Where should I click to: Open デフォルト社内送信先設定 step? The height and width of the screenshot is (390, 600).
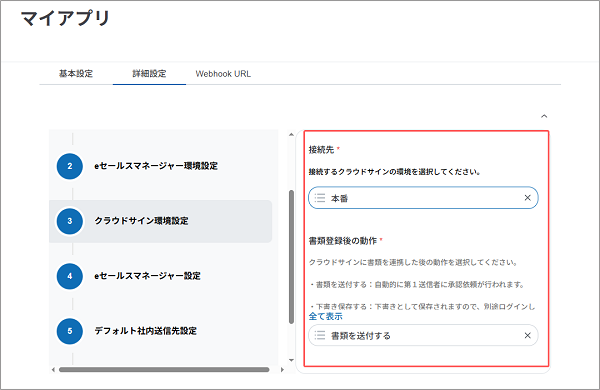click(145, 331)
